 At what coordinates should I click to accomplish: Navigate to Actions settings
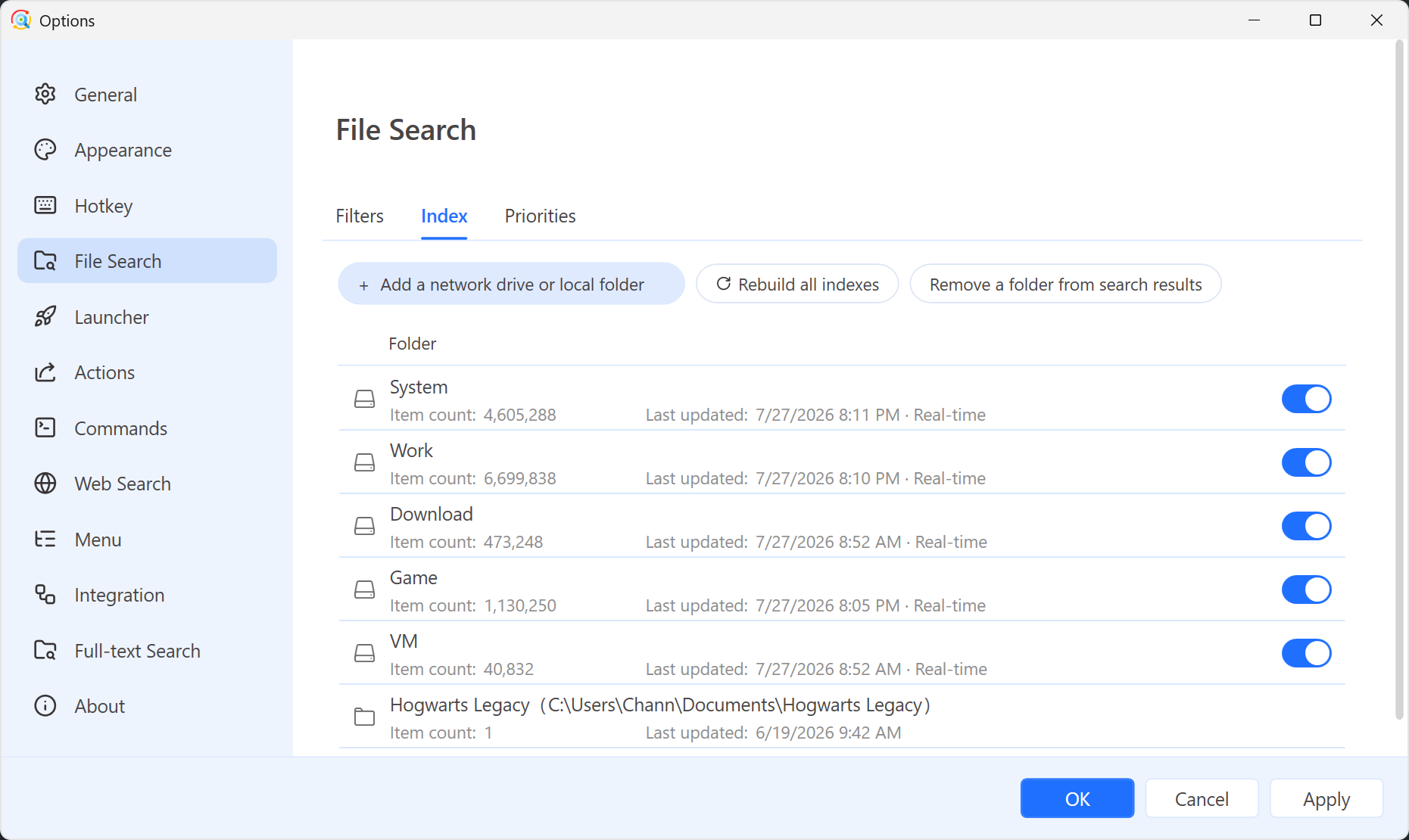pos(147,372)
